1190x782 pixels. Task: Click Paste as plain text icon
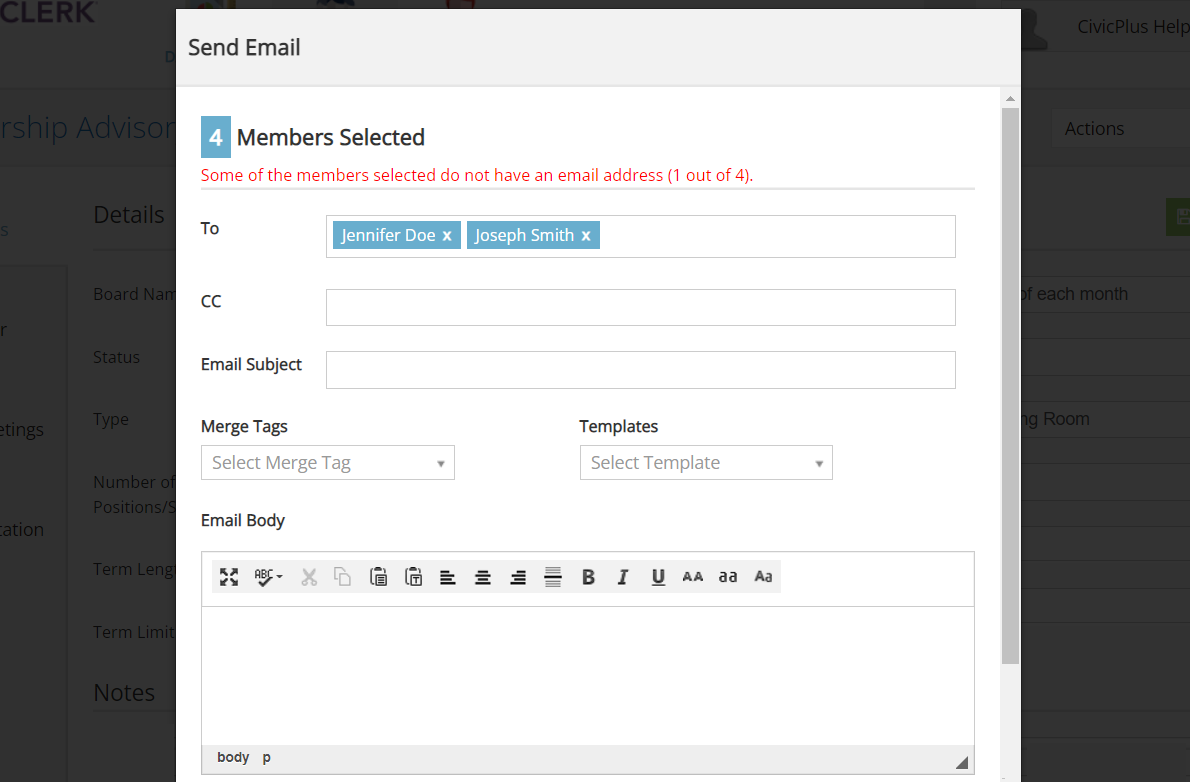click(413, 577)
